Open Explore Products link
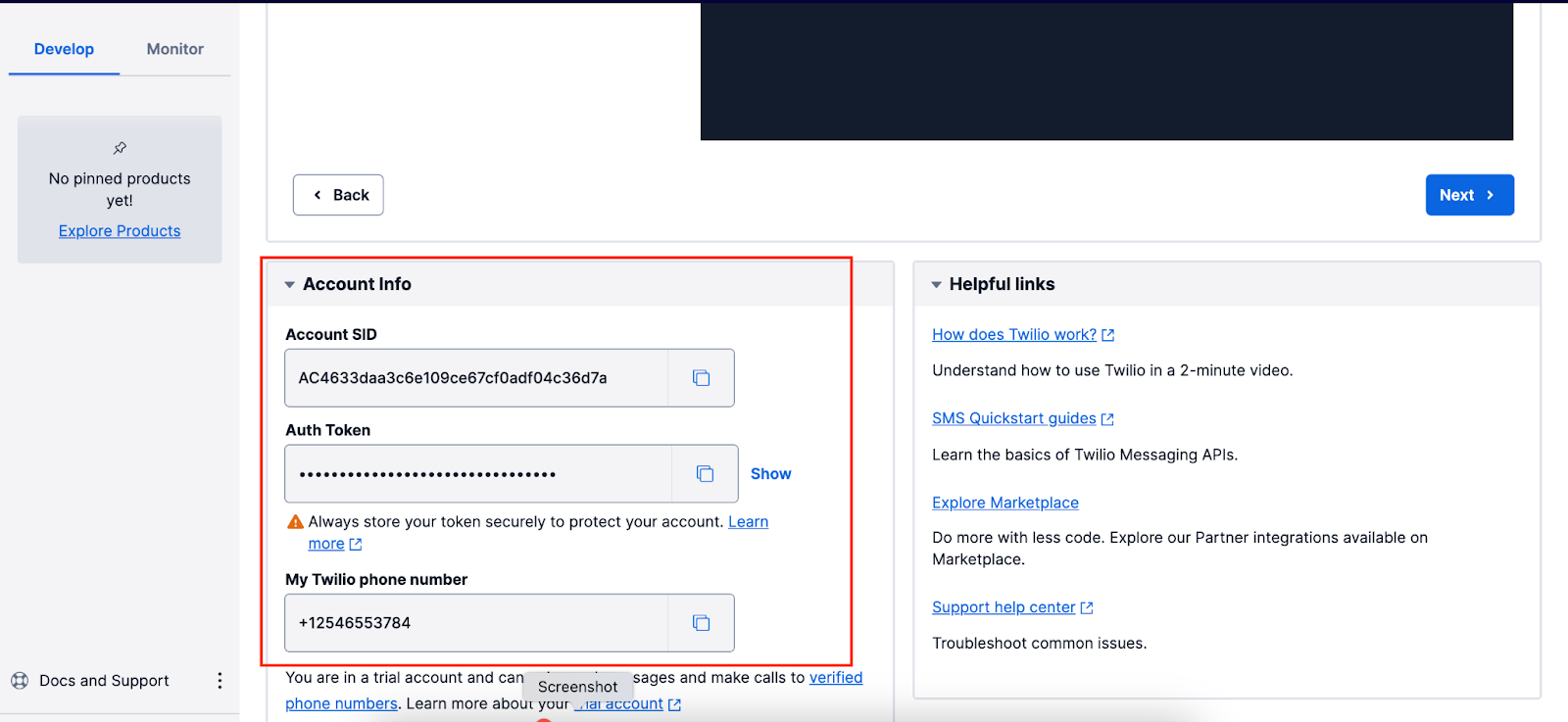The height and width of the screenshot is (722, 1568). click(x=120, y=231)
